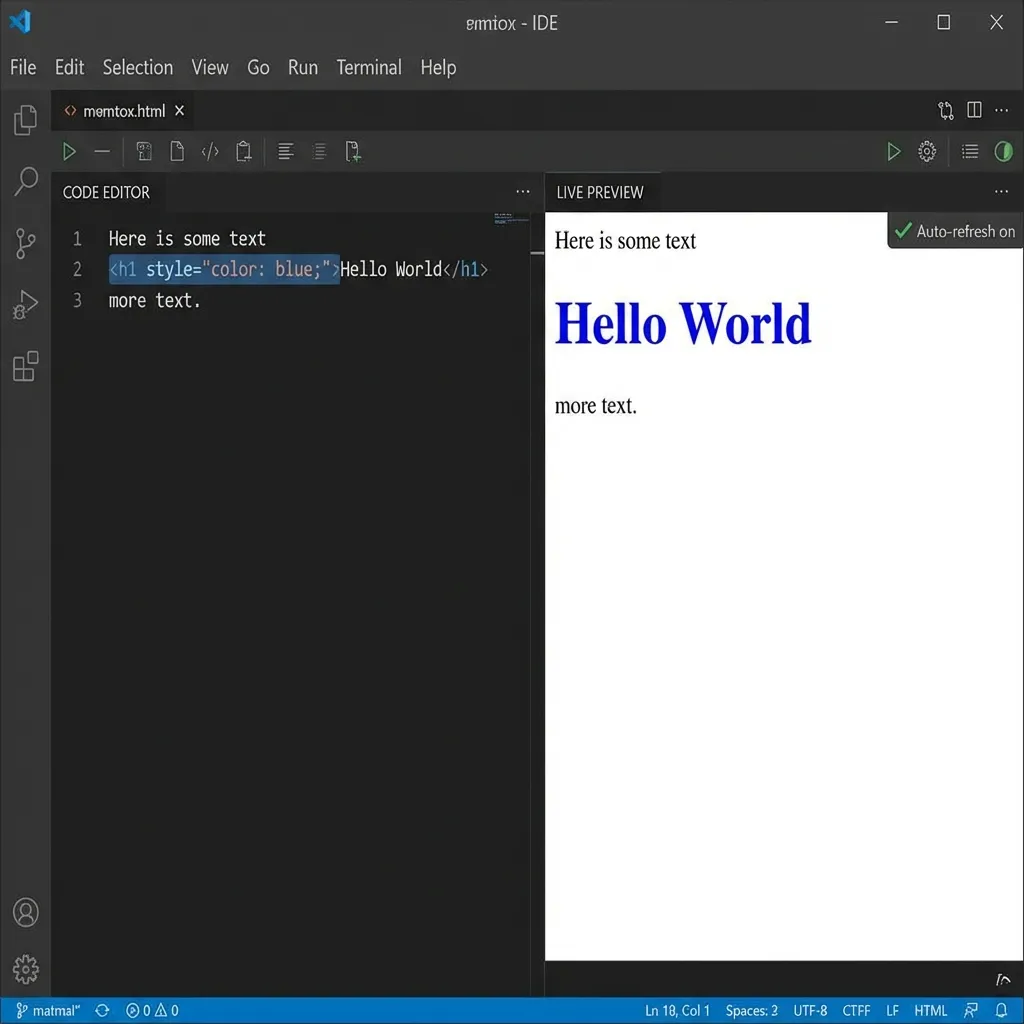
Task: Select the Search icon in the sidebar
Action: (x=25, y=180)
